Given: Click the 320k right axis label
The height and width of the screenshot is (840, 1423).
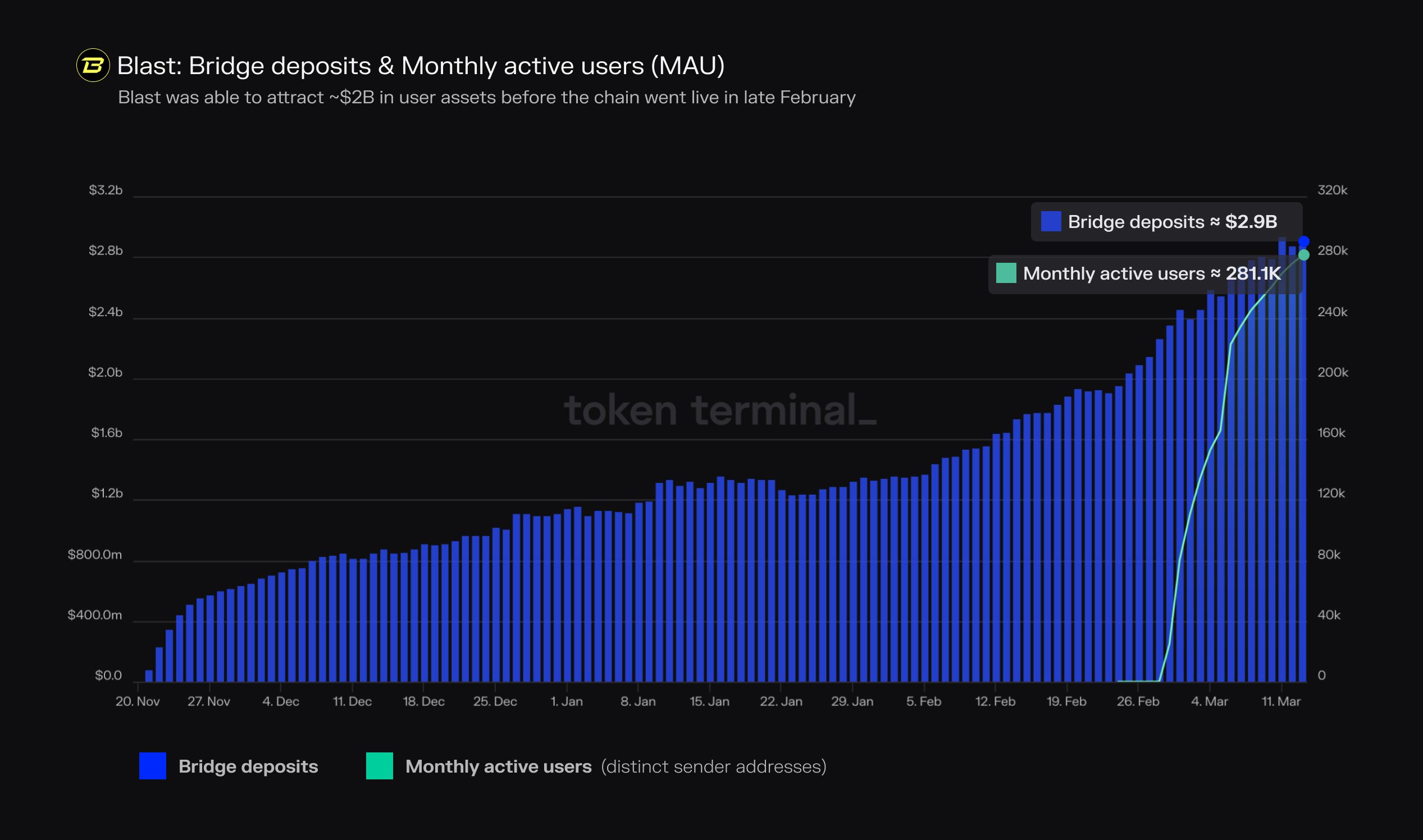Looking at the screenshot, I should point(1332,190).
